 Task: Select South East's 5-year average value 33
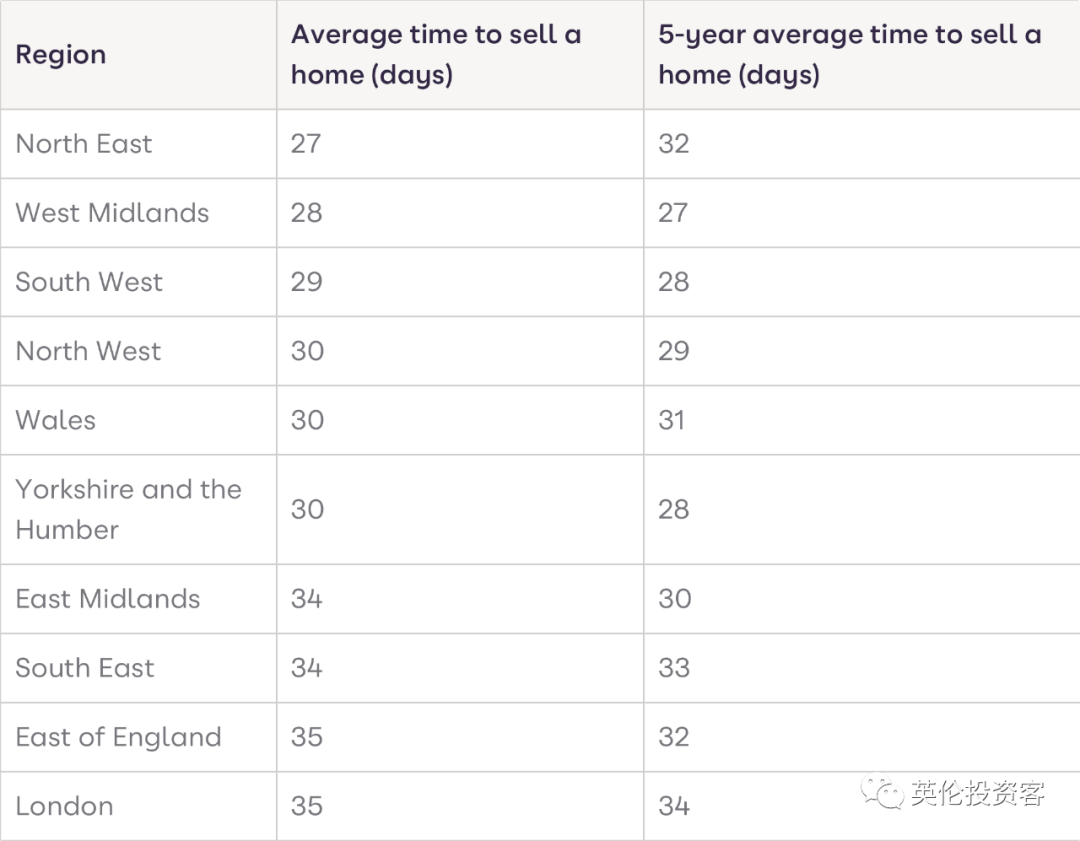pos(674,668)
